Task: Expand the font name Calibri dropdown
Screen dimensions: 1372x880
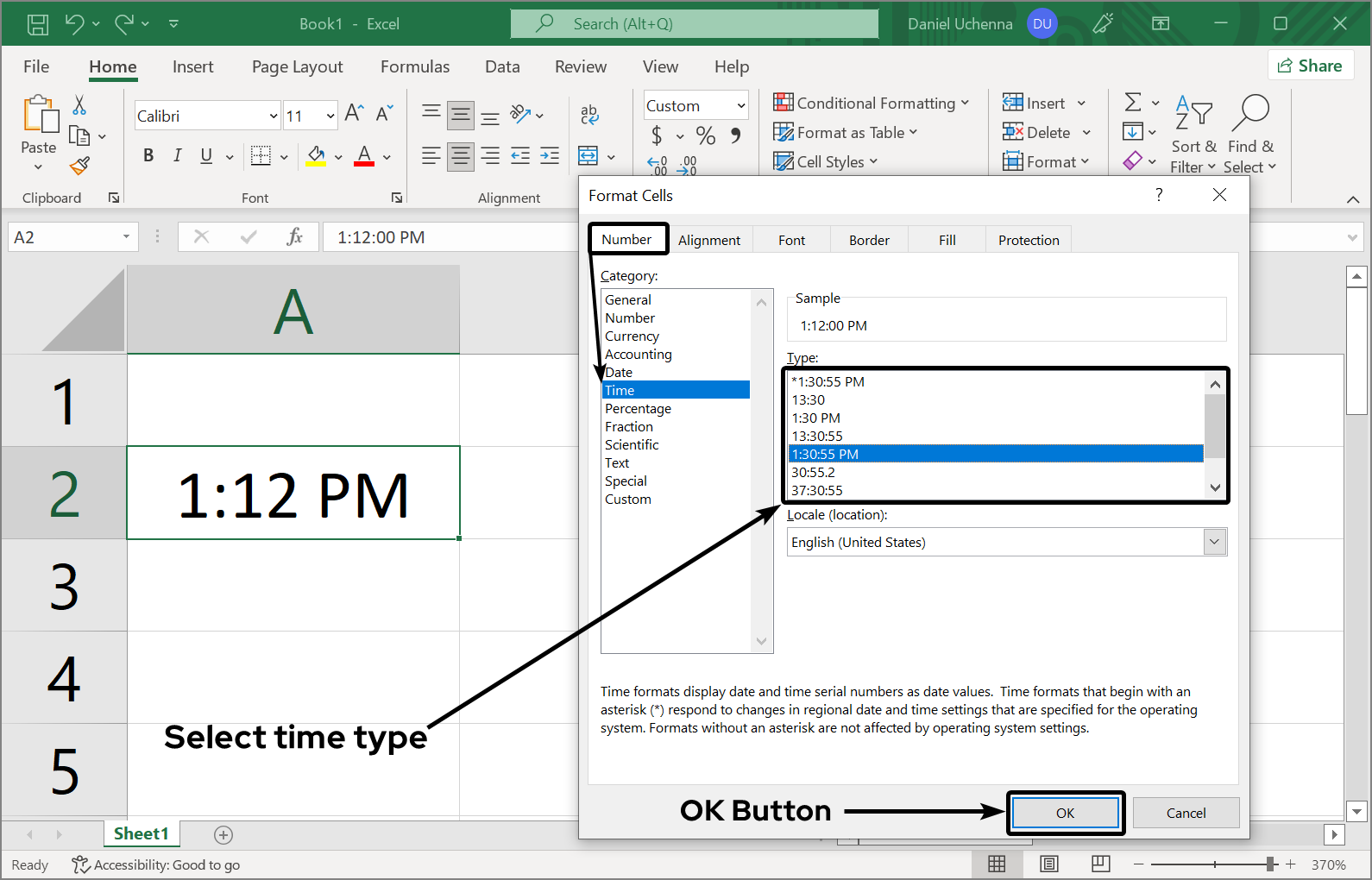Action: (274, 116)
